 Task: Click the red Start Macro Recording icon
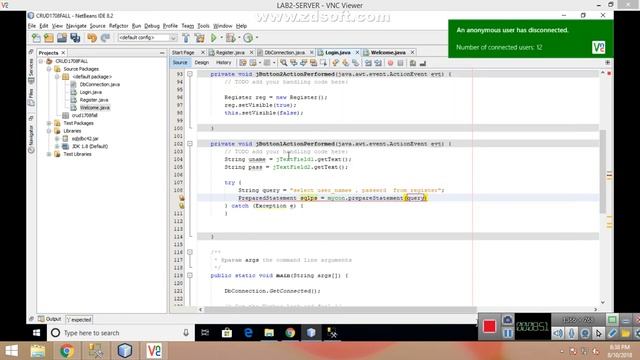point(391,63)
